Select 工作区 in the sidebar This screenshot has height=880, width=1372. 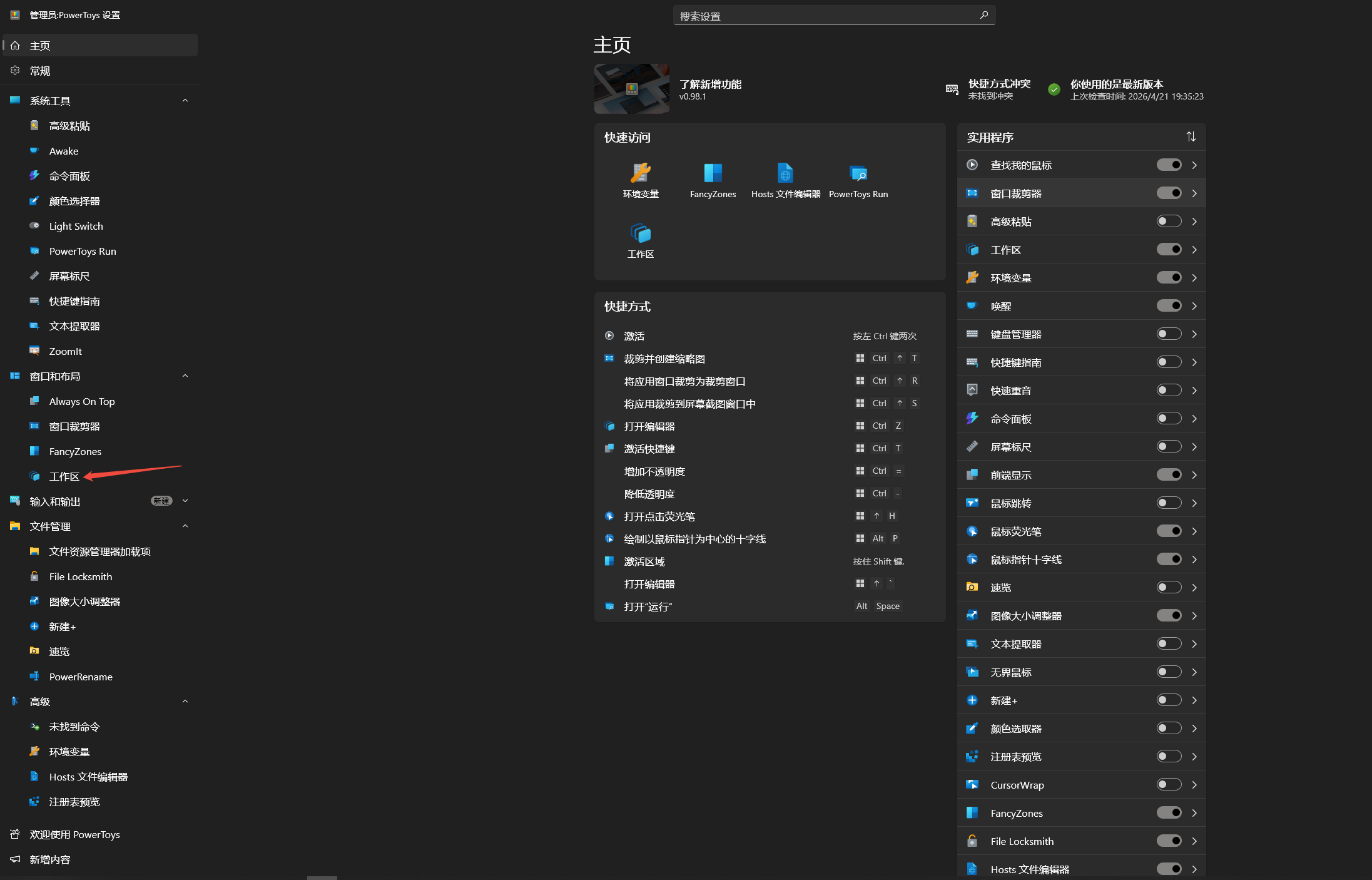click(x=64, y=476)
